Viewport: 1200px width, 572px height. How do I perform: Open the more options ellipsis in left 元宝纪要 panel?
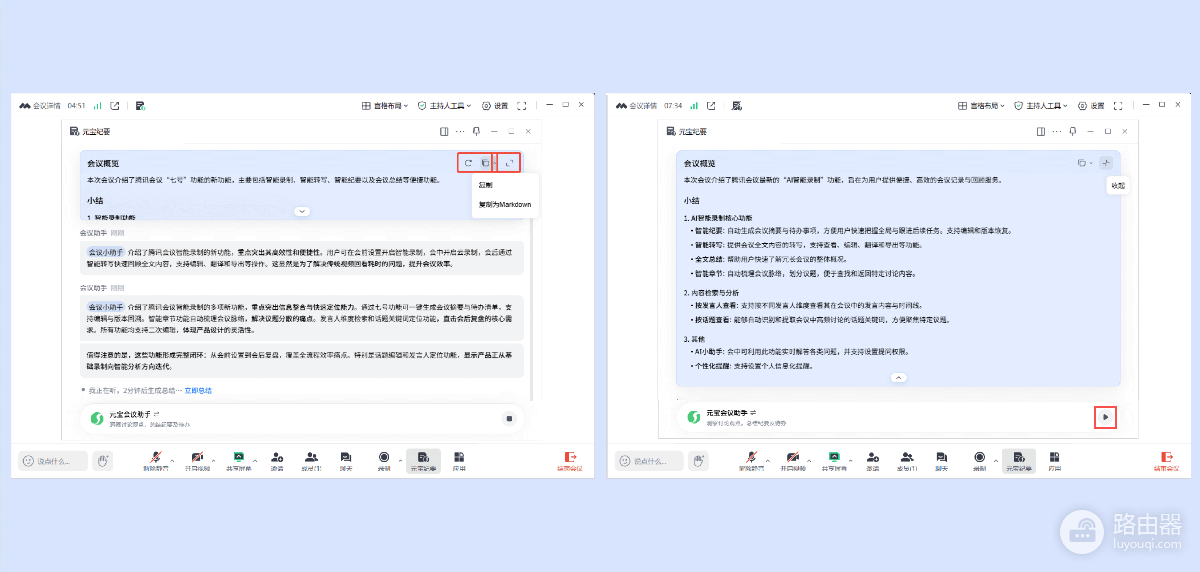click(460, 131)
